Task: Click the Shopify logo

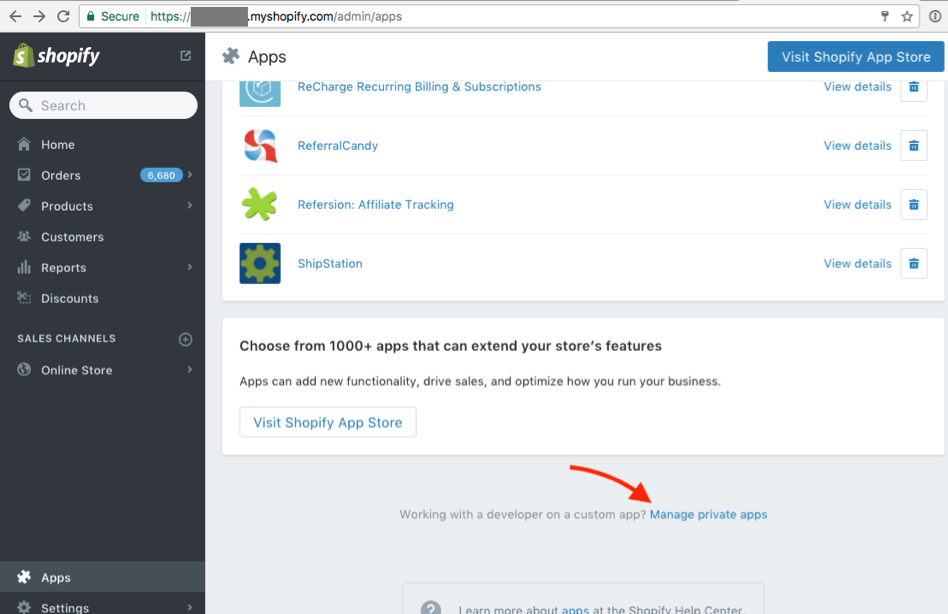Action: click(56, 56)
